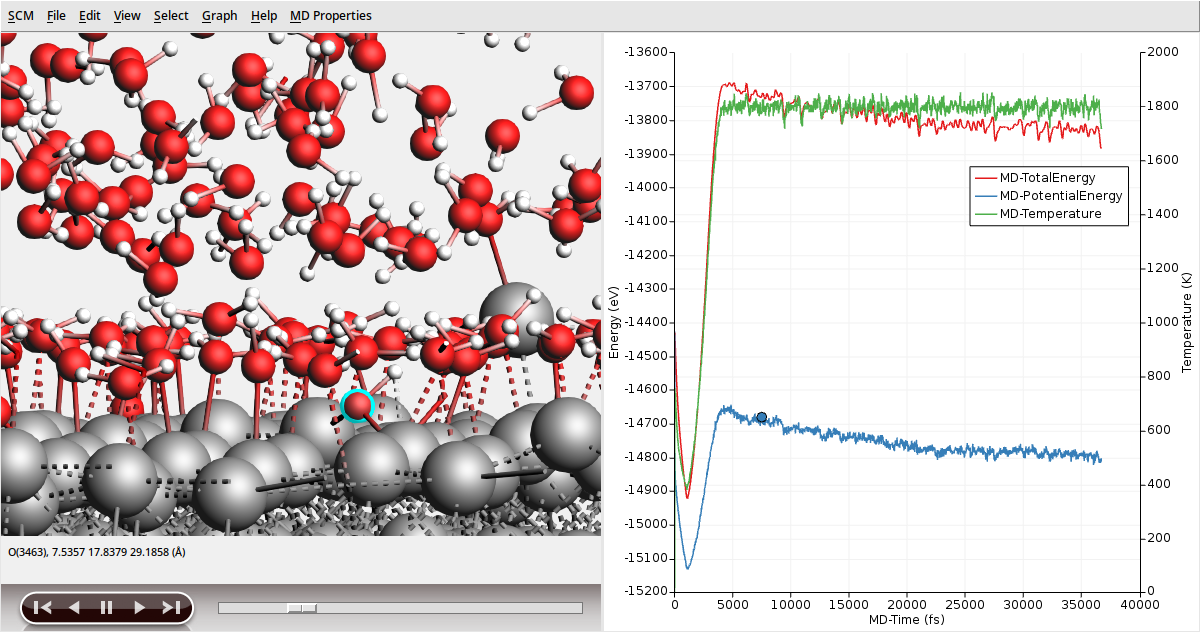
Task: Click the MD-Time (fs) axis label
Action: 906,619
